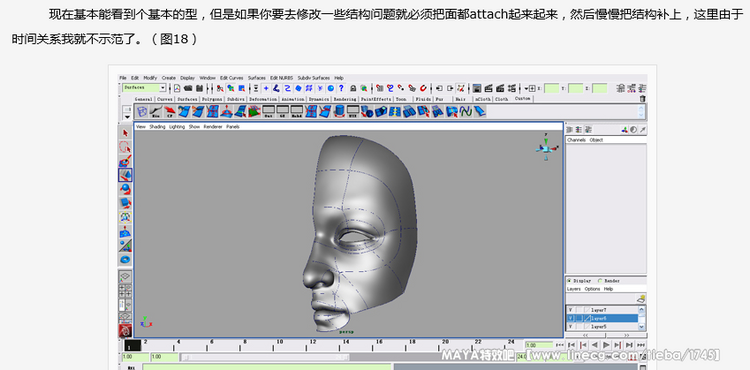Go to end of playback range
This screenshot has width=750, height=370.
tap(641, 345)
